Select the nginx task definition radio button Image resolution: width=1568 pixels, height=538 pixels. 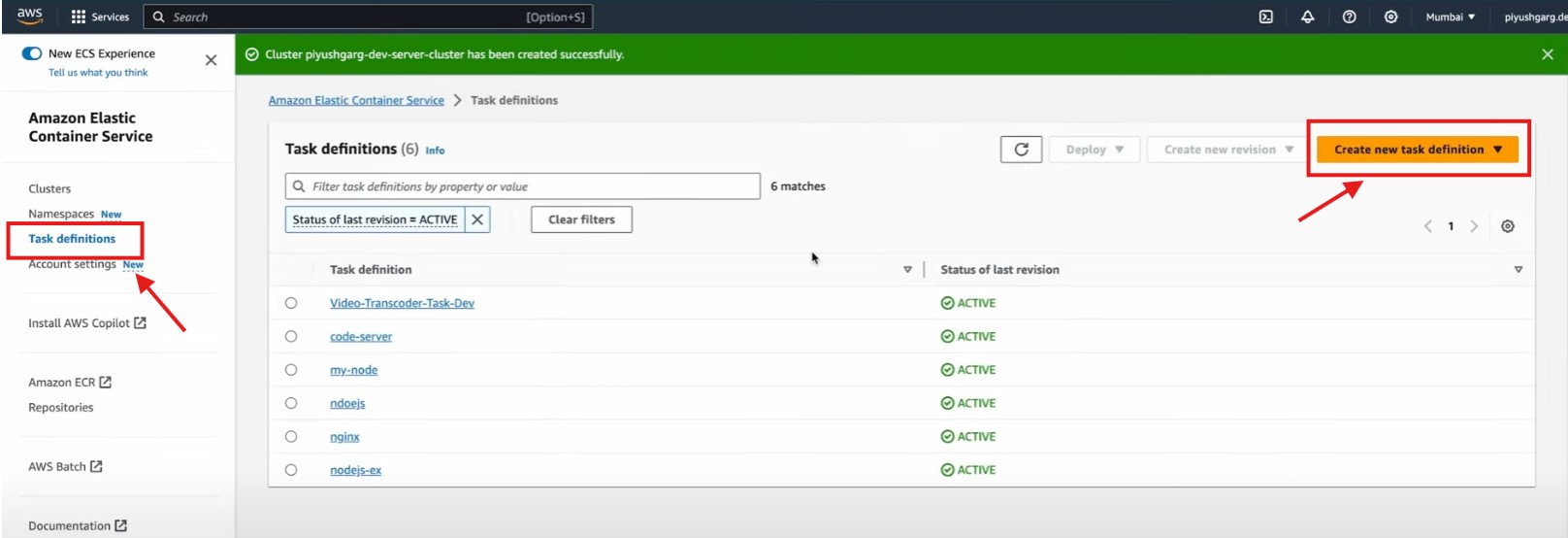pos(291,437)
